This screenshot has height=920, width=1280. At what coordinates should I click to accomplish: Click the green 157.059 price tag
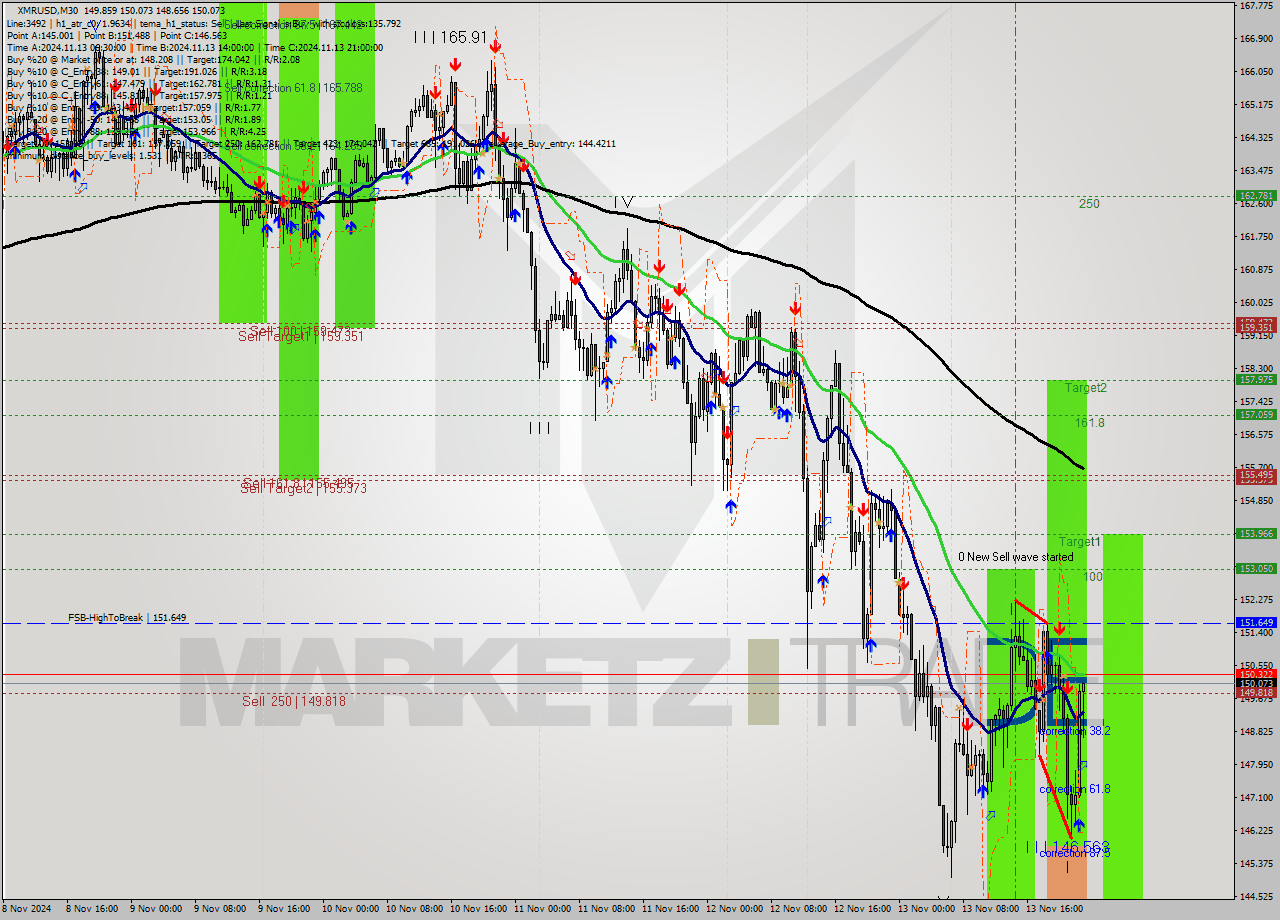coord(1256,415)
